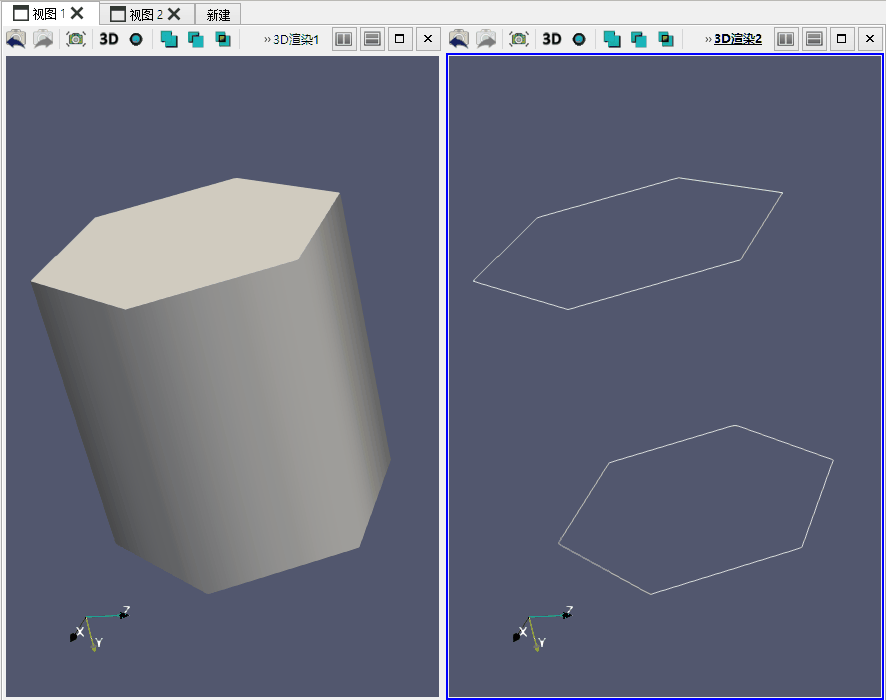Image resolution: width=886 pixels, height=700 pixels.
Task: Click the 3D渲染1 view title label
Action: (296, 40)
